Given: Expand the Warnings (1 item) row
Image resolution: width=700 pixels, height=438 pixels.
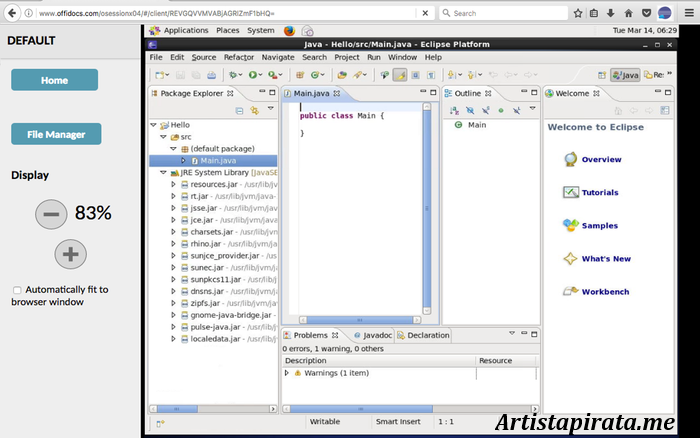Looking at the screenshot, I should click(287, 373).
